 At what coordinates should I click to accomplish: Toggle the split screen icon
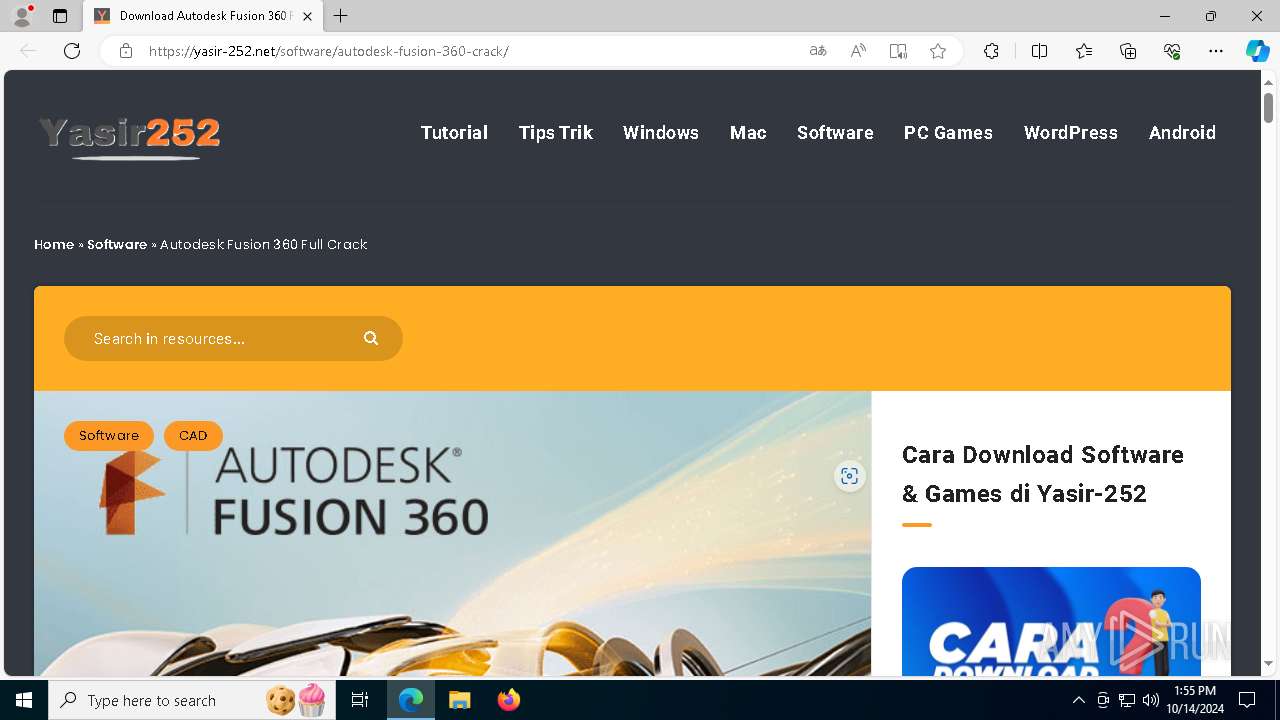pos(1039,51)
